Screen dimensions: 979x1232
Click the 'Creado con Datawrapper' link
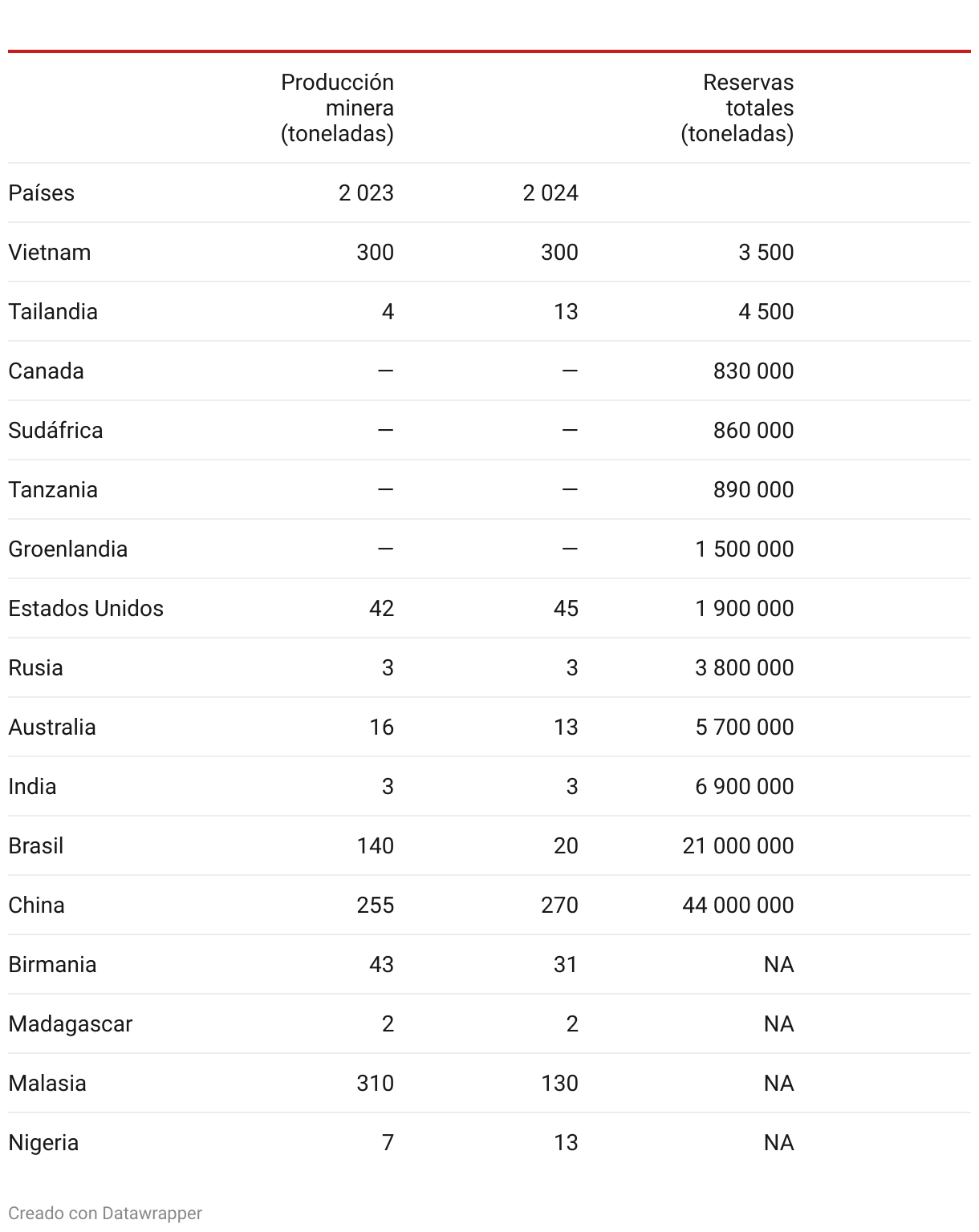105,1213
